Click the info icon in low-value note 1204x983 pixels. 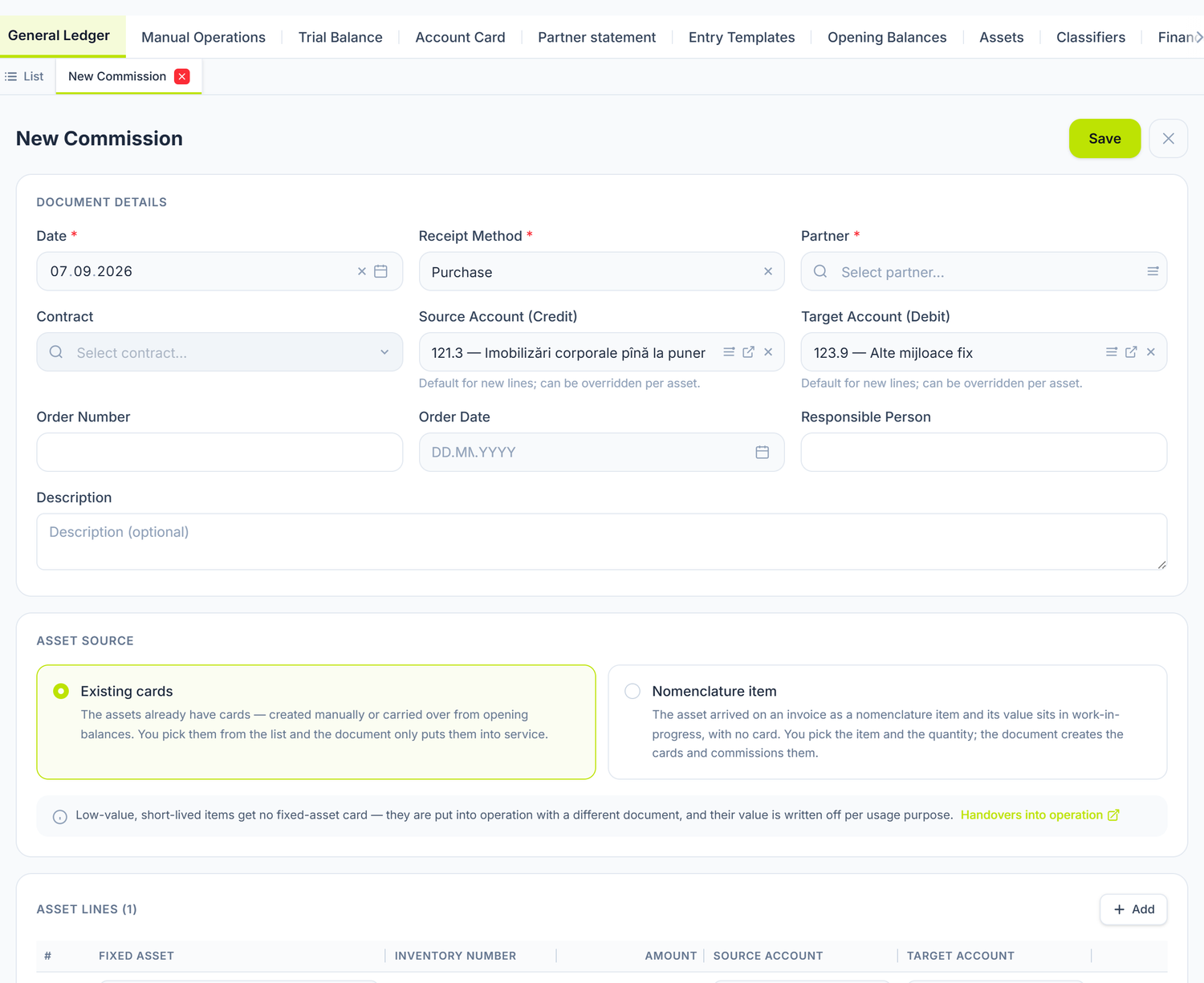(x=60, y=817)
